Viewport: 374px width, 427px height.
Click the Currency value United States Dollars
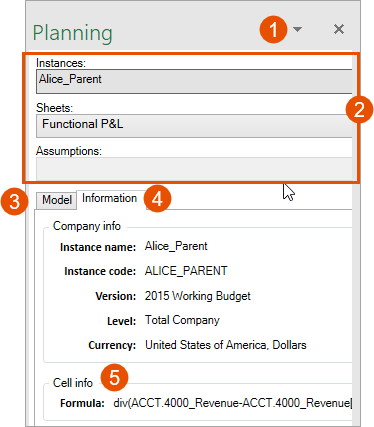coord(226,345)
